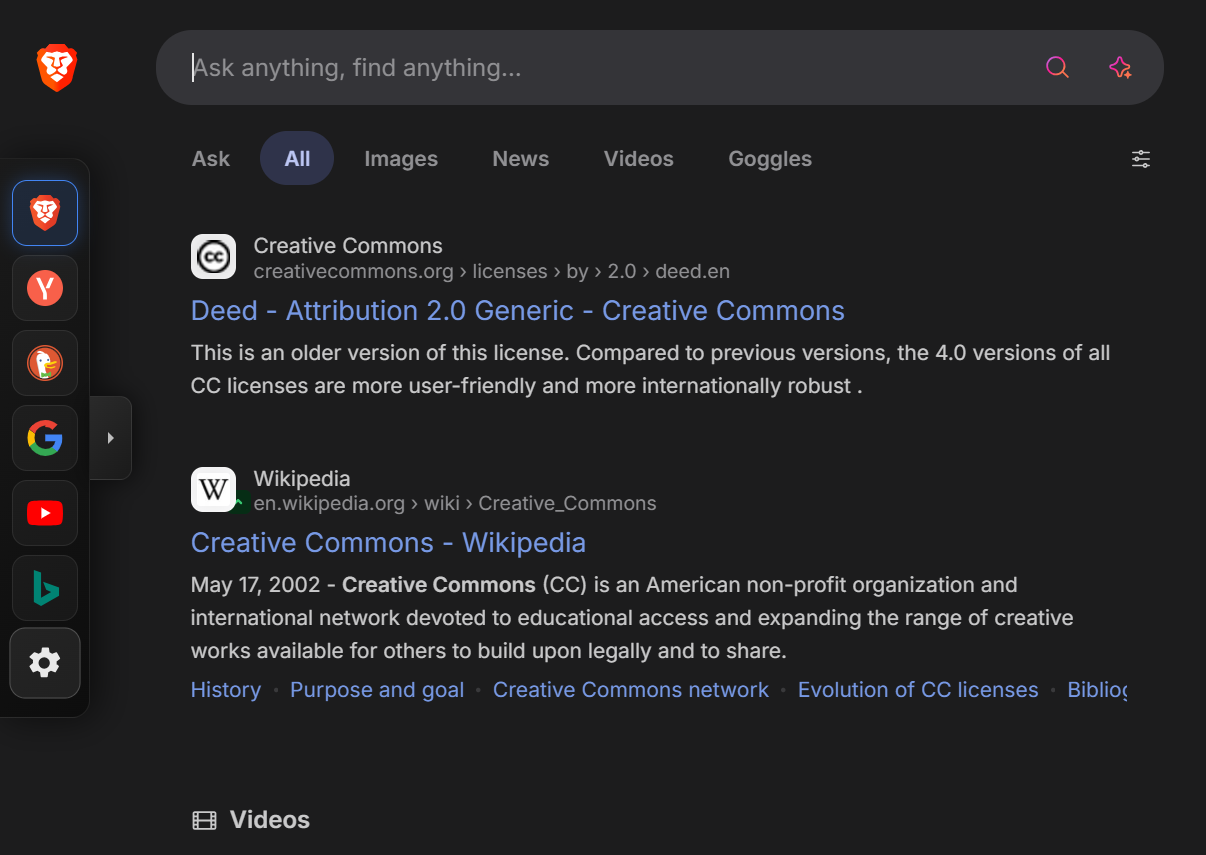Click the Creative Commons site name
The height and width of the screenshot is (855, 1206).
(x=348, y=246)
